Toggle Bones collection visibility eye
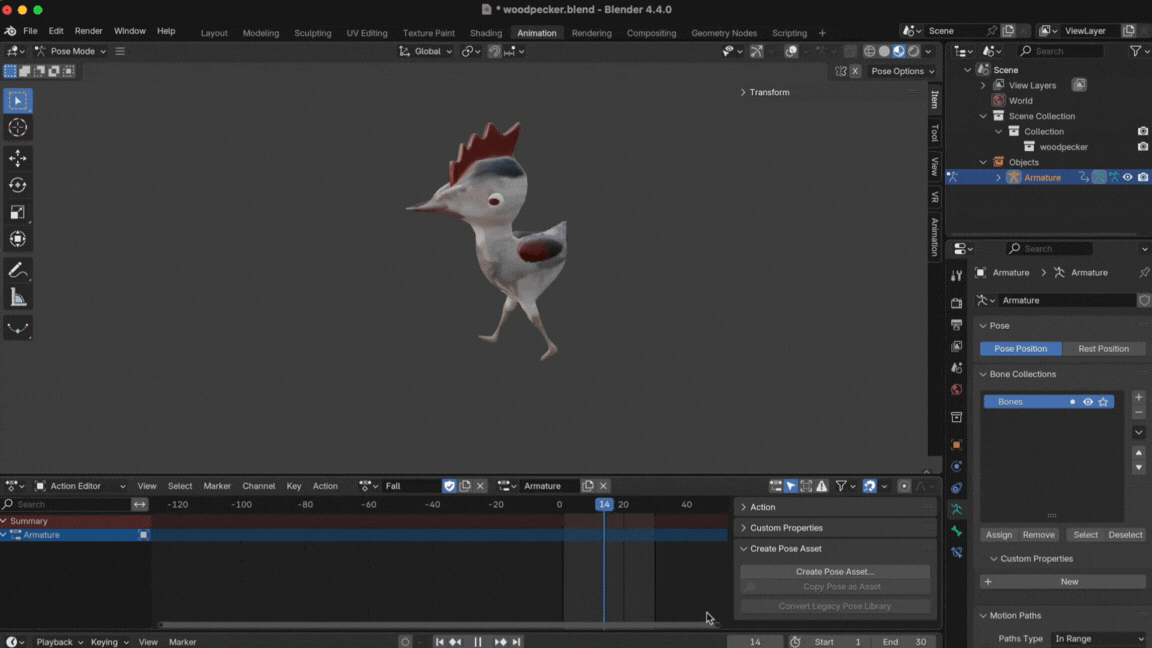Screen dimensions: 1152x648 [1088, 402]
